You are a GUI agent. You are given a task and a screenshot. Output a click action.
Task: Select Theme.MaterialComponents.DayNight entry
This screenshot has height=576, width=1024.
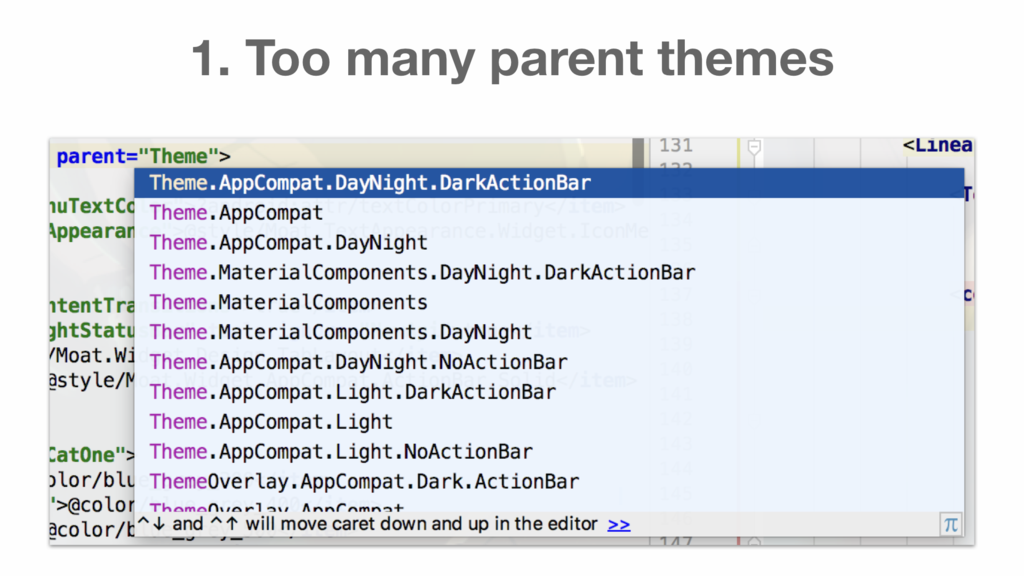point(549,332)
